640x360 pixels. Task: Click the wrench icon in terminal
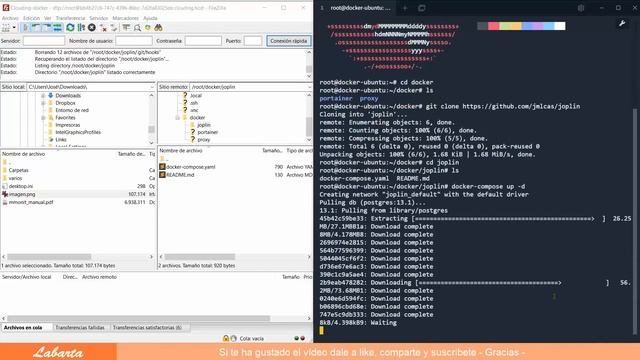(x=622, y=24)
